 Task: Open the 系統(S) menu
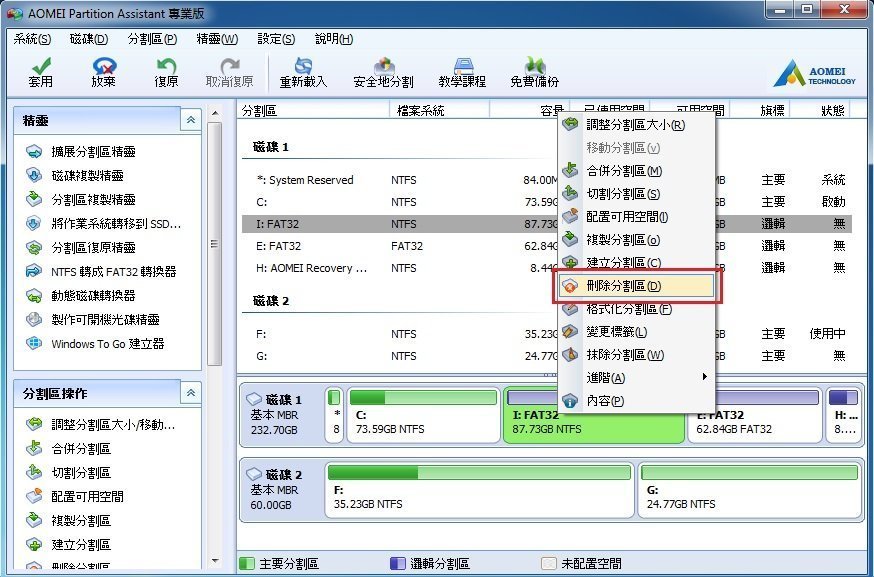(32, 39)
